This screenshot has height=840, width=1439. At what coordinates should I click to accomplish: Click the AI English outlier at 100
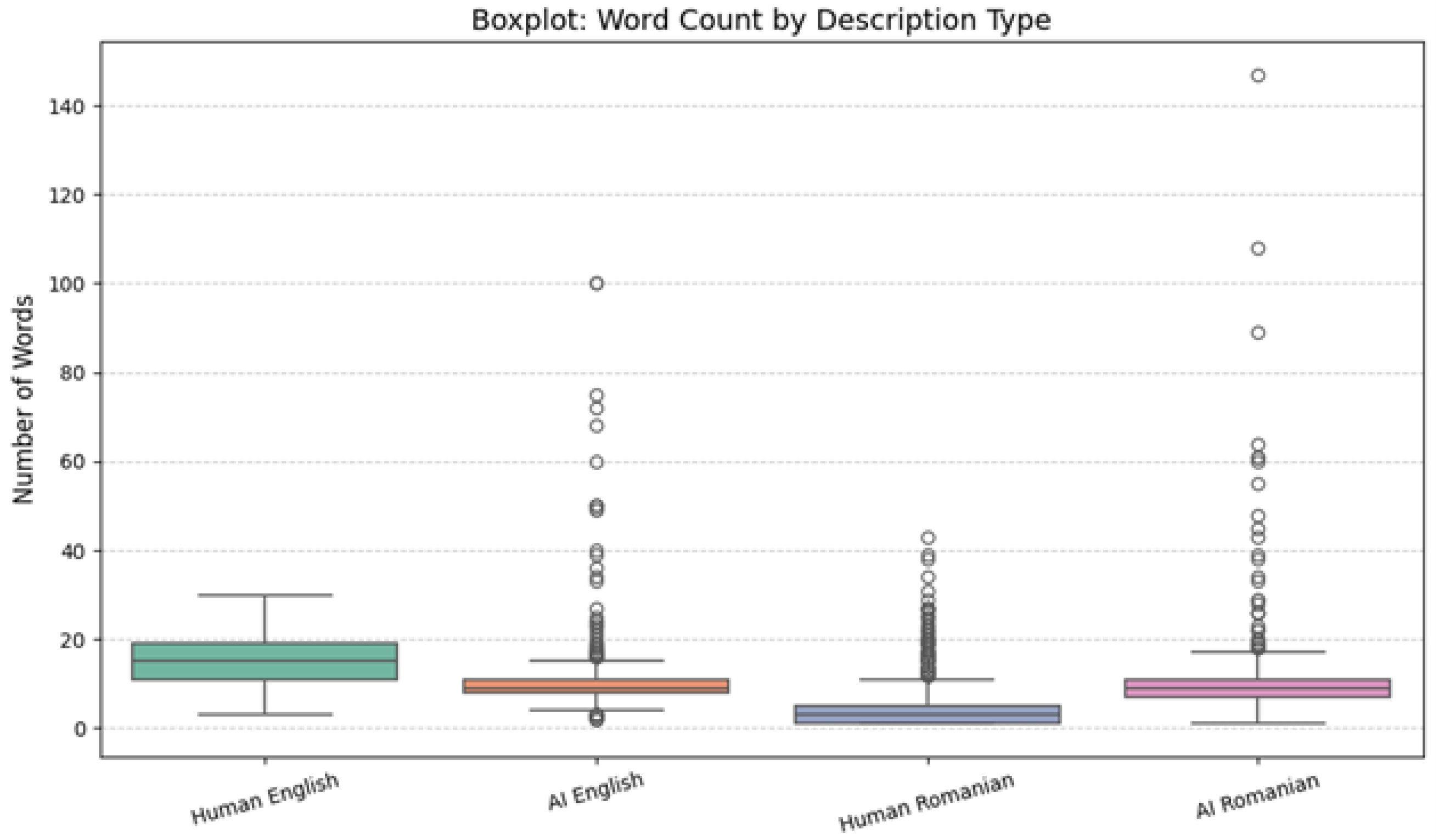click(596, 284)
